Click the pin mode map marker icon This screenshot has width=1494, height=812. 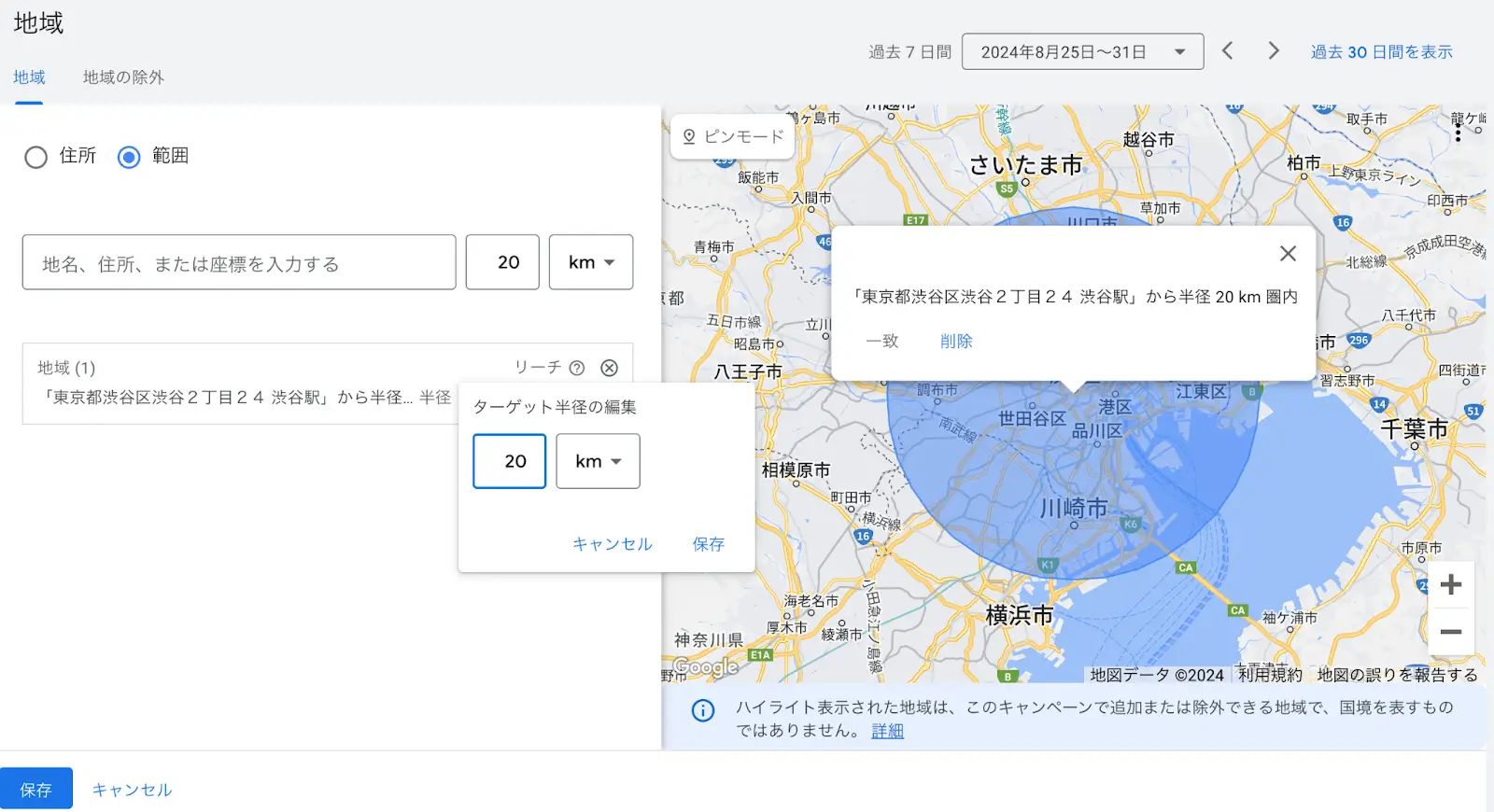point(689,136)
